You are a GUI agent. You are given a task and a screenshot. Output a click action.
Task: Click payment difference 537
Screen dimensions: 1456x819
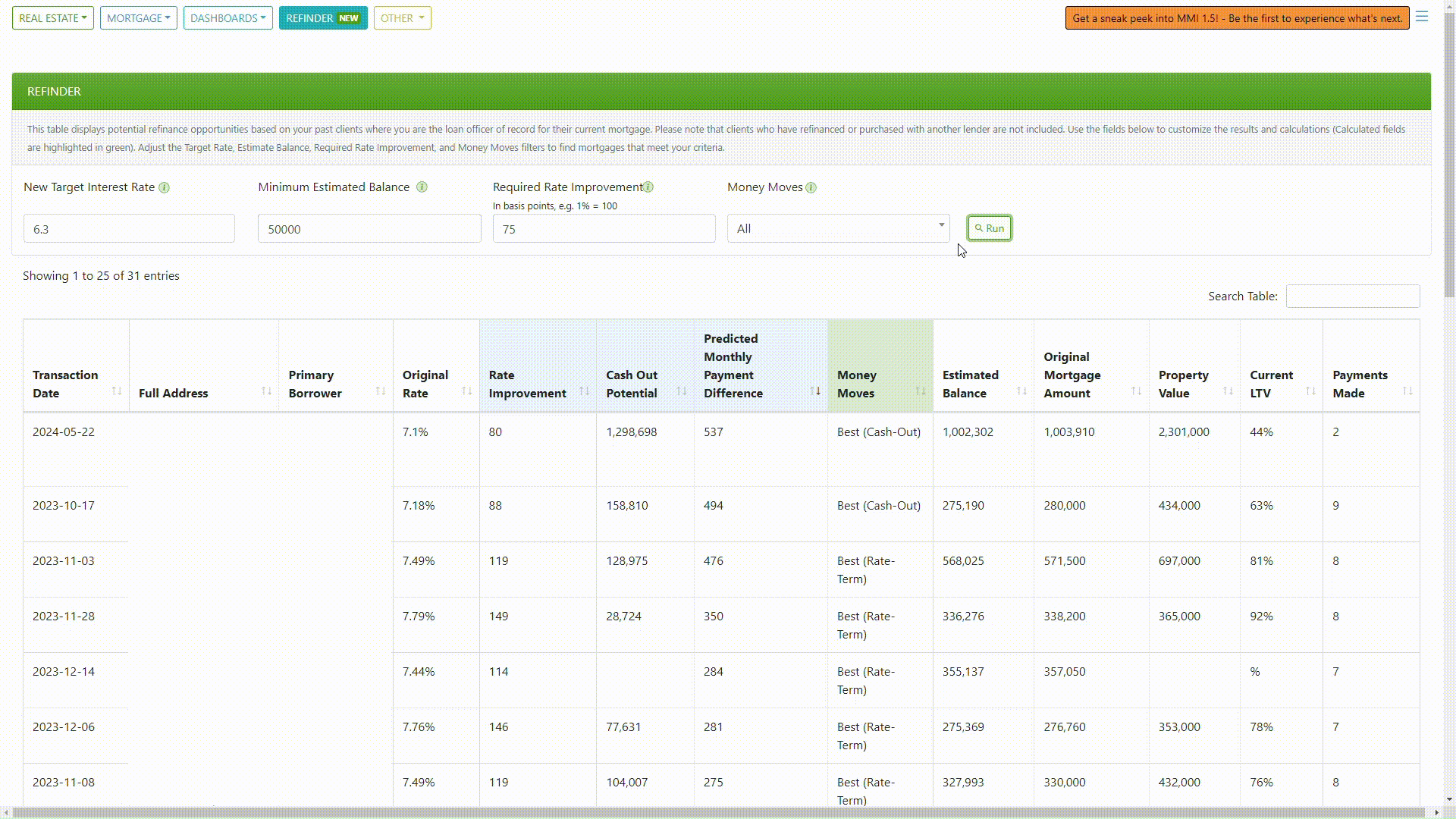coord(714,432)
